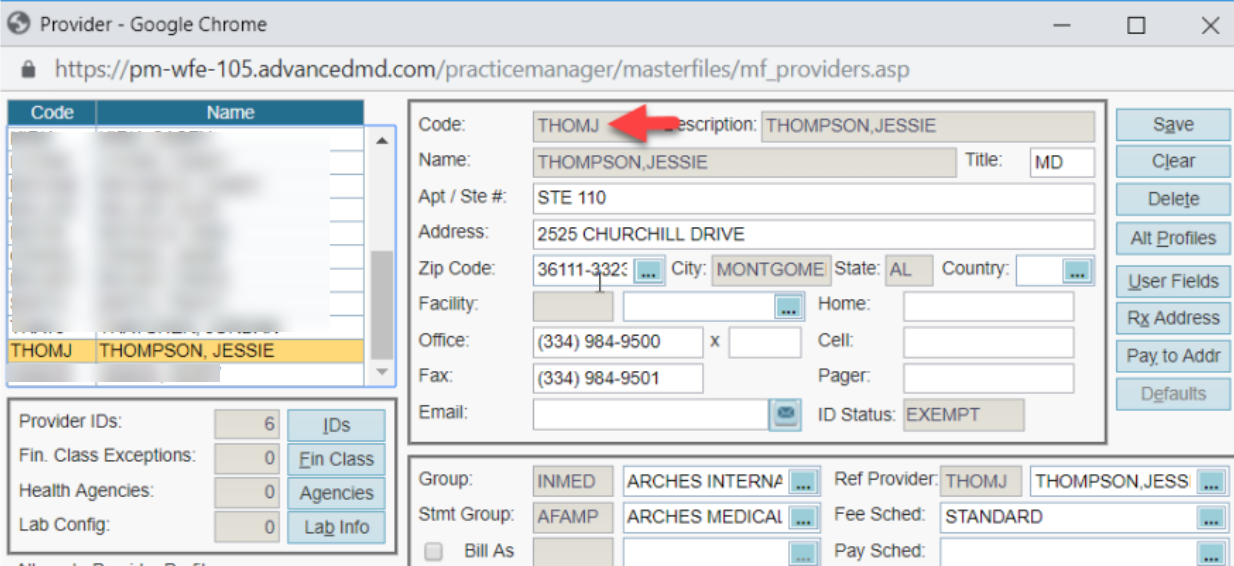1234x566 pixels.
Task: Click the Group name field ARCHES INTERNA
Action: click(x=705, y=482)
